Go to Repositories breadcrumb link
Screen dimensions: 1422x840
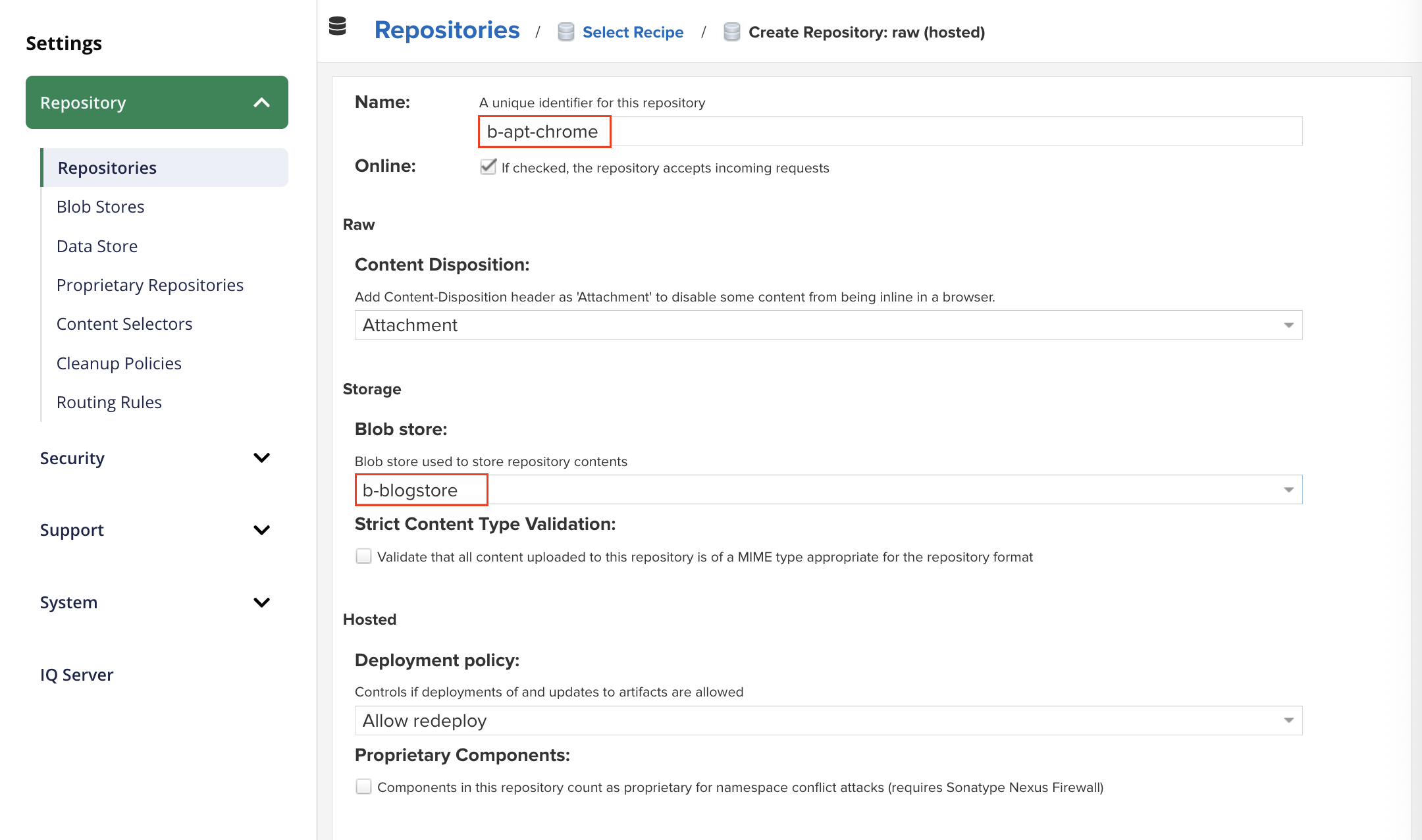click(x=446, y=30)
